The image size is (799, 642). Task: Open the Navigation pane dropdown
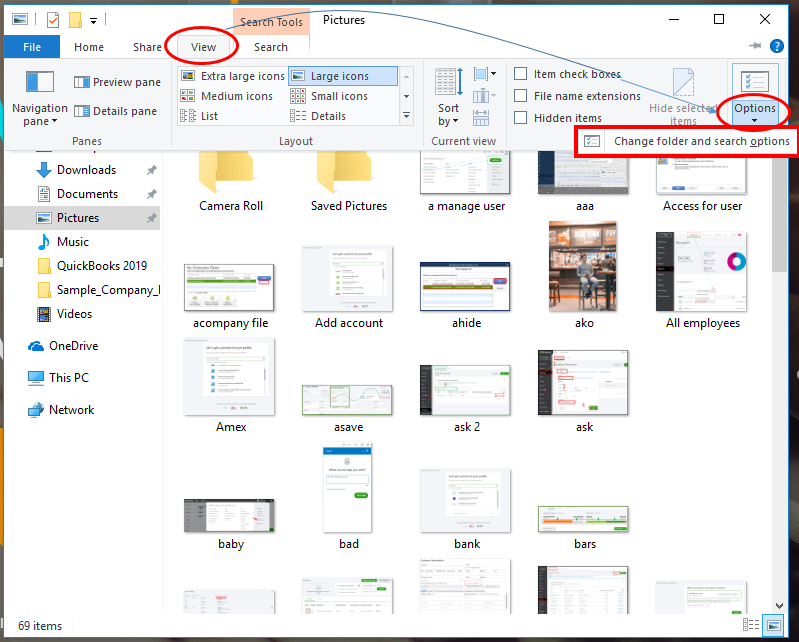point(40,99)
